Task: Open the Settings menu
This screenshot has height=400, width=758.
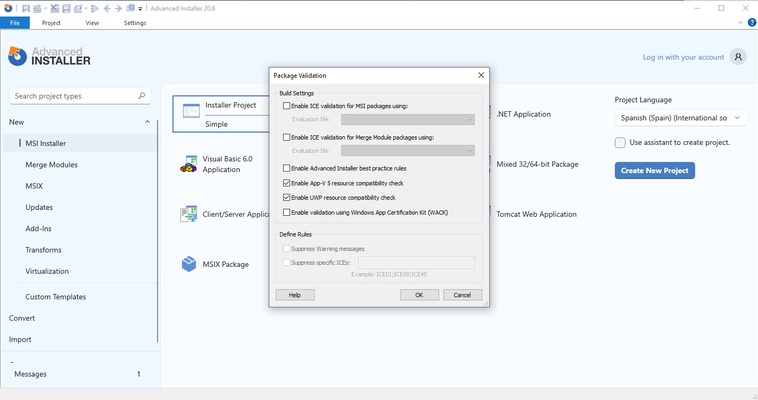Action: coord(135,23)
